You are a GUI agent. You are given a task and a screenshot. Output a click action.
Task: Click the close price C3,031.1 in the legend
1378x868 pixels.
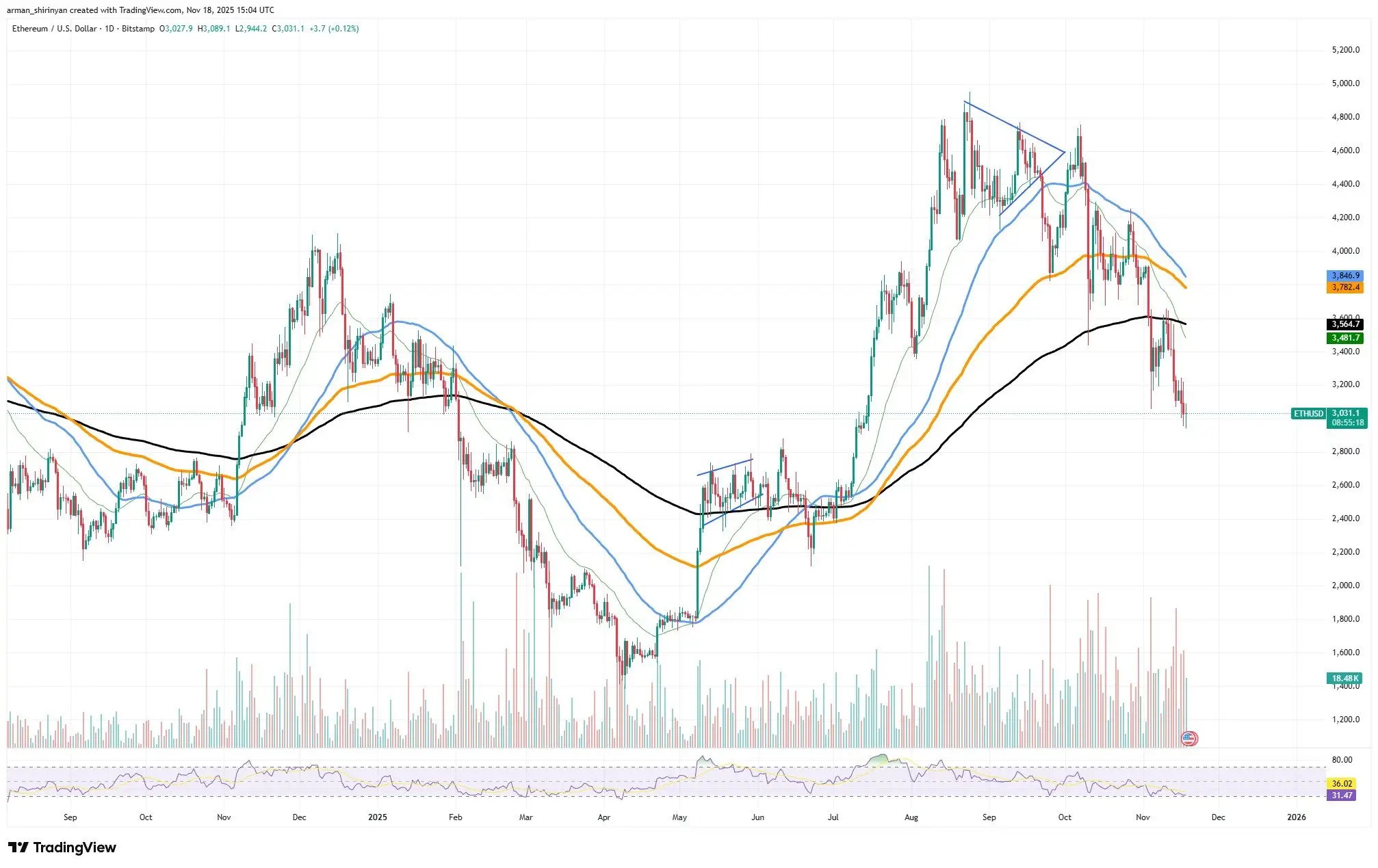[287, 29]
